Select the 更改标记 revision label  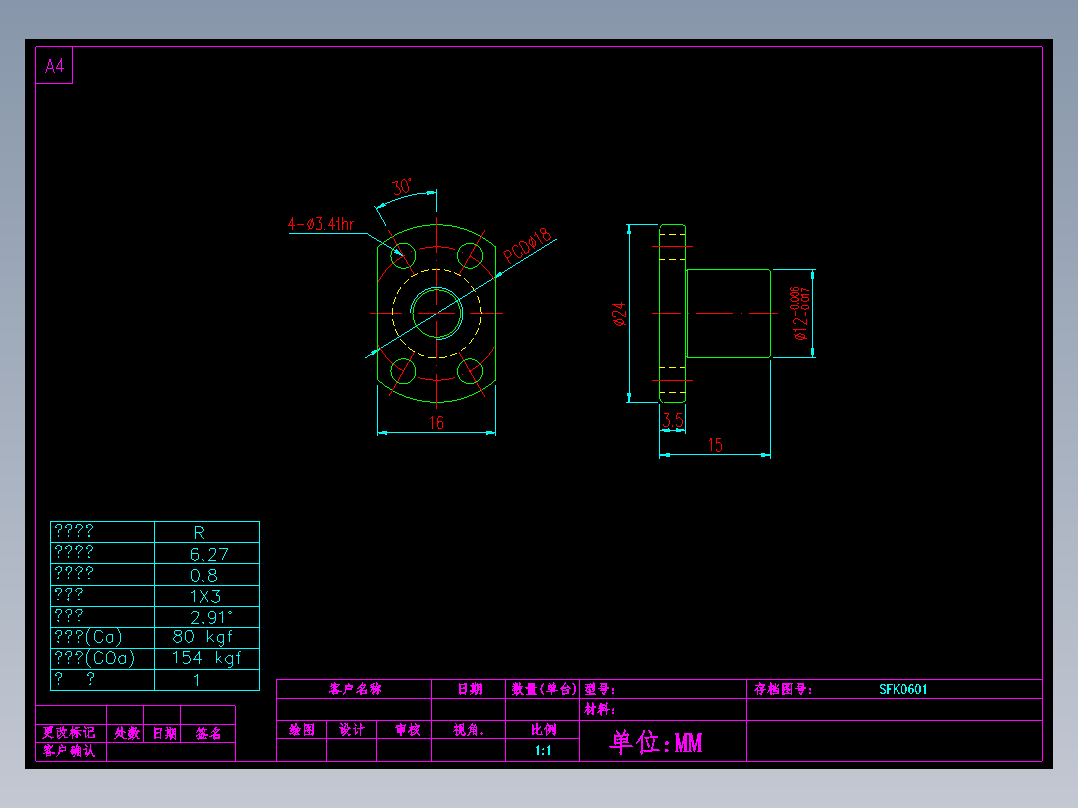pyautogui.click(x=69, y=733)
